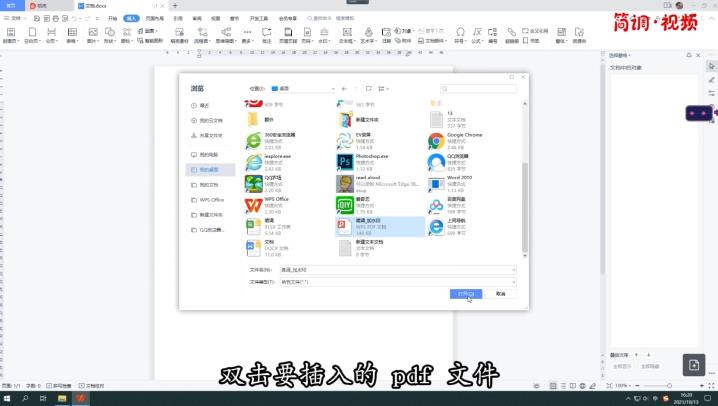Expand the 位置 location dropdown
The height and width of the screenshot is (406, 718).
[334, 88]
